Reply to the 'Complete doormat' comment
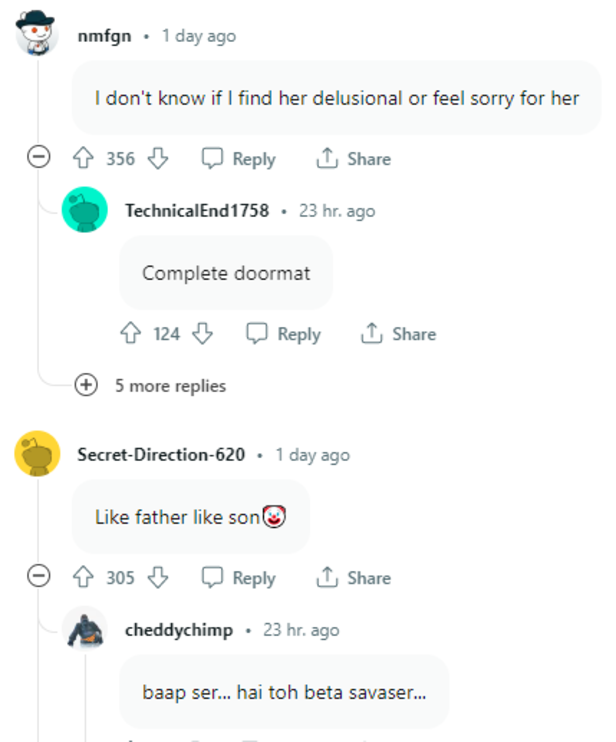 tap(284, 334)
